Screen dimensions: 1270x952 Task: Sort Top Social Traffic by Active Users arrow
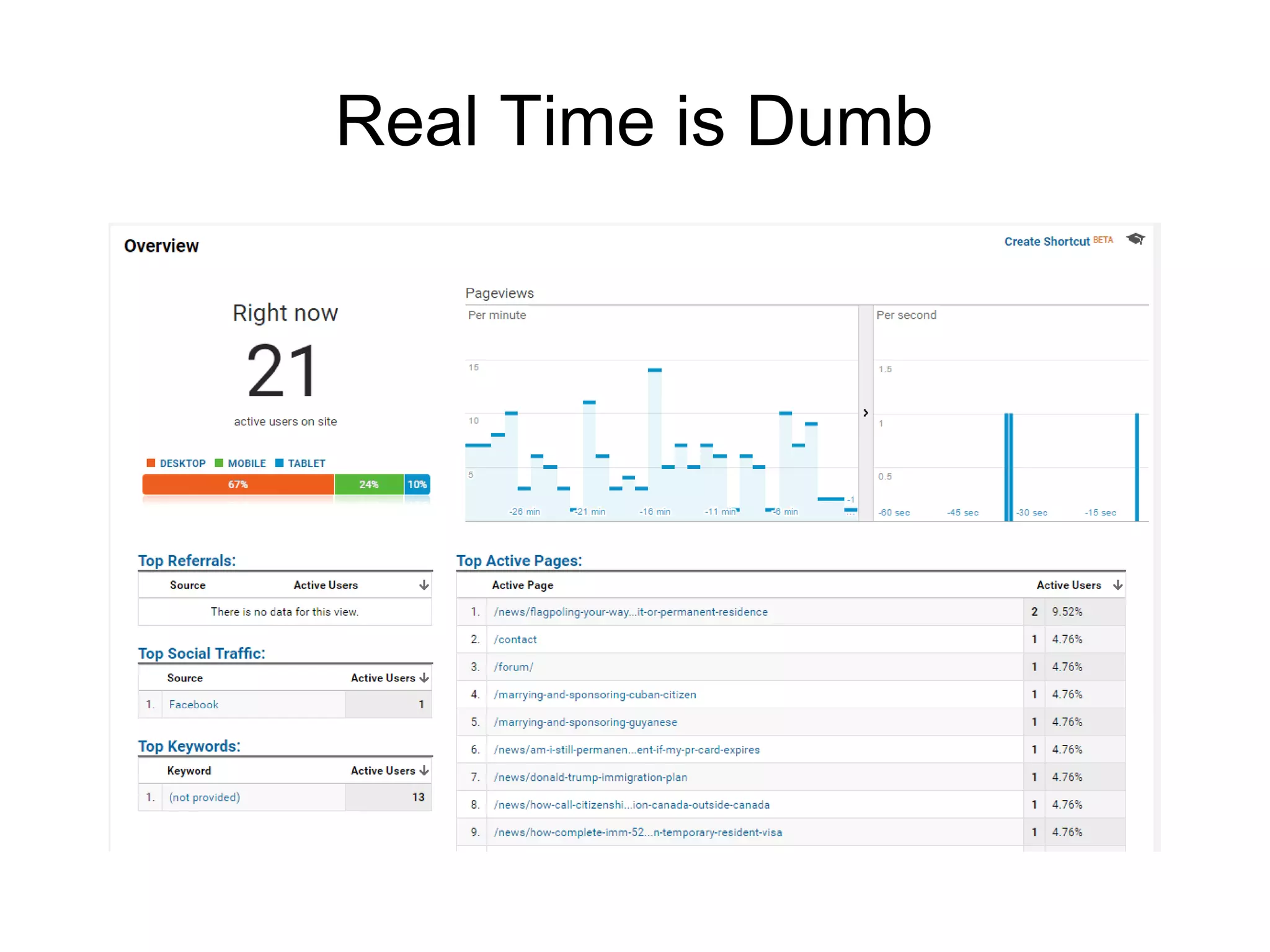424,678
